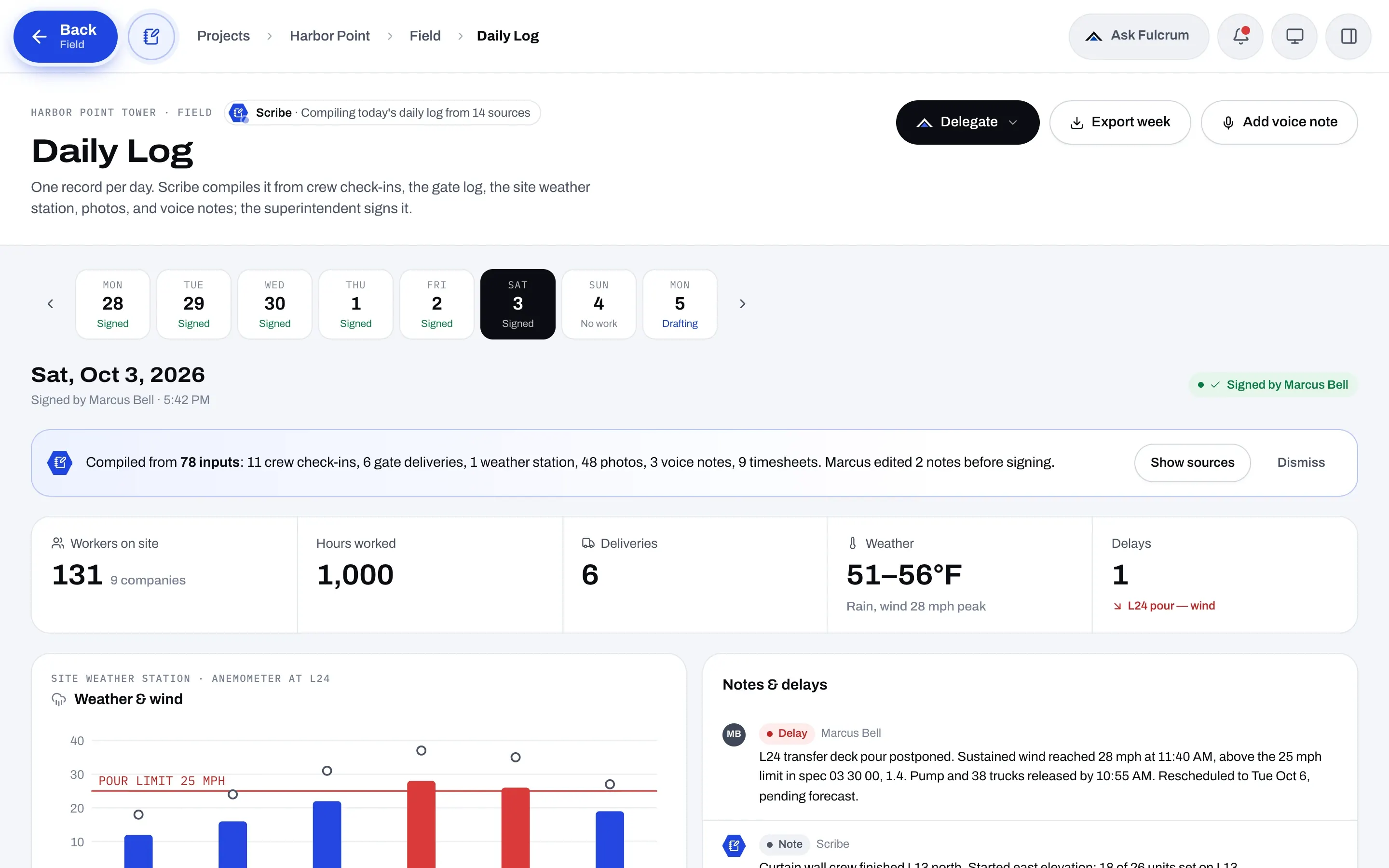This screenshot has height=868, width=1389.
Task: Click the tallest red wind bar
Action: point(422,824)
